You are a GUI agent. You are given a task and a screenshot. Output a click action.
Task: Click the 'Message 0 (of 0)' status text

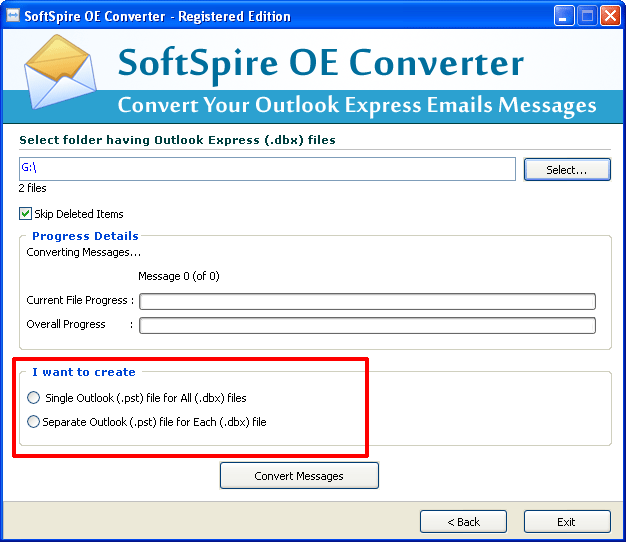point(178,276)
